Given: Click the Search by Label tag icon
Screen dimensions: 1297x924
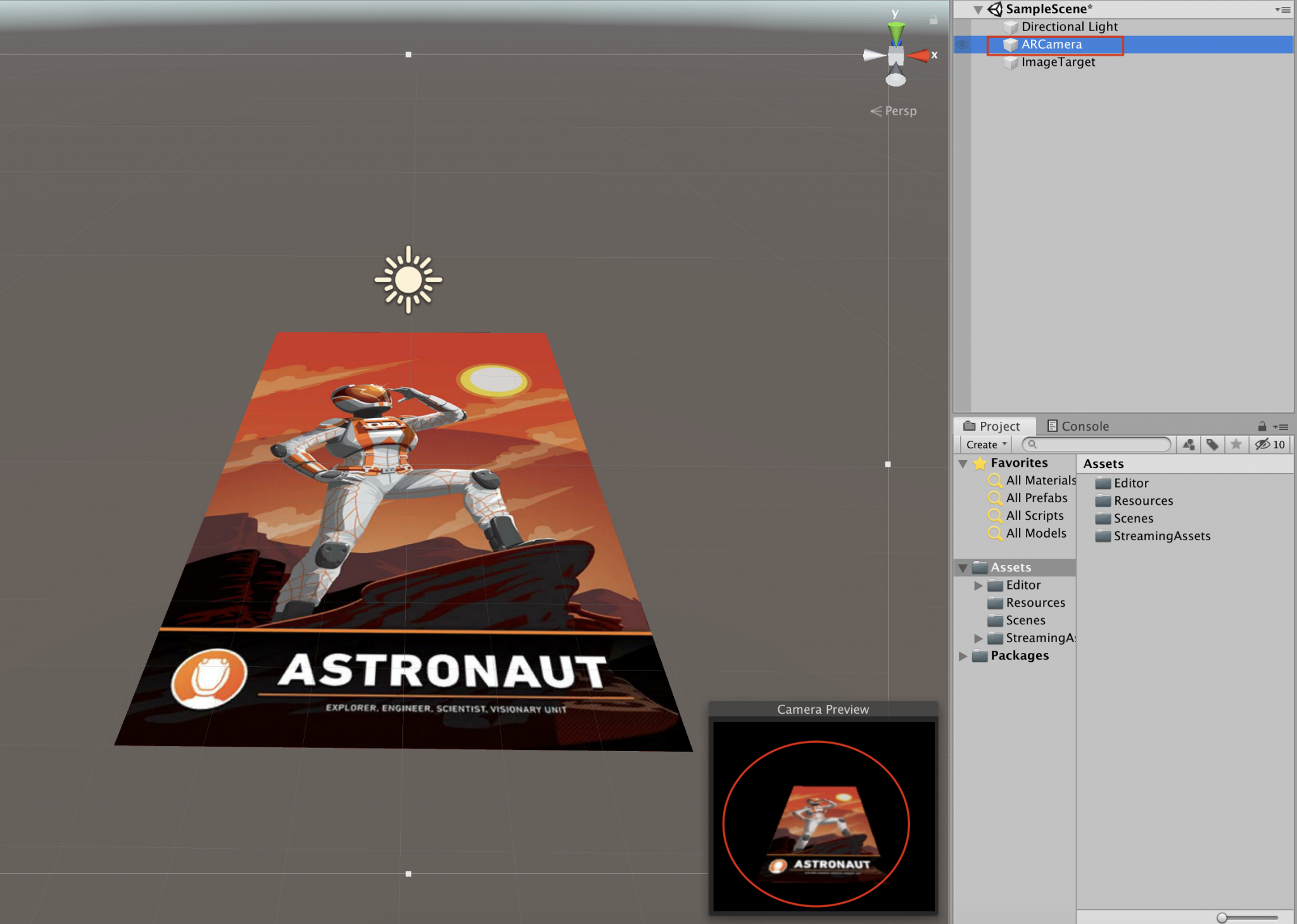Looking at the screenshot, I should [1212, 445].
